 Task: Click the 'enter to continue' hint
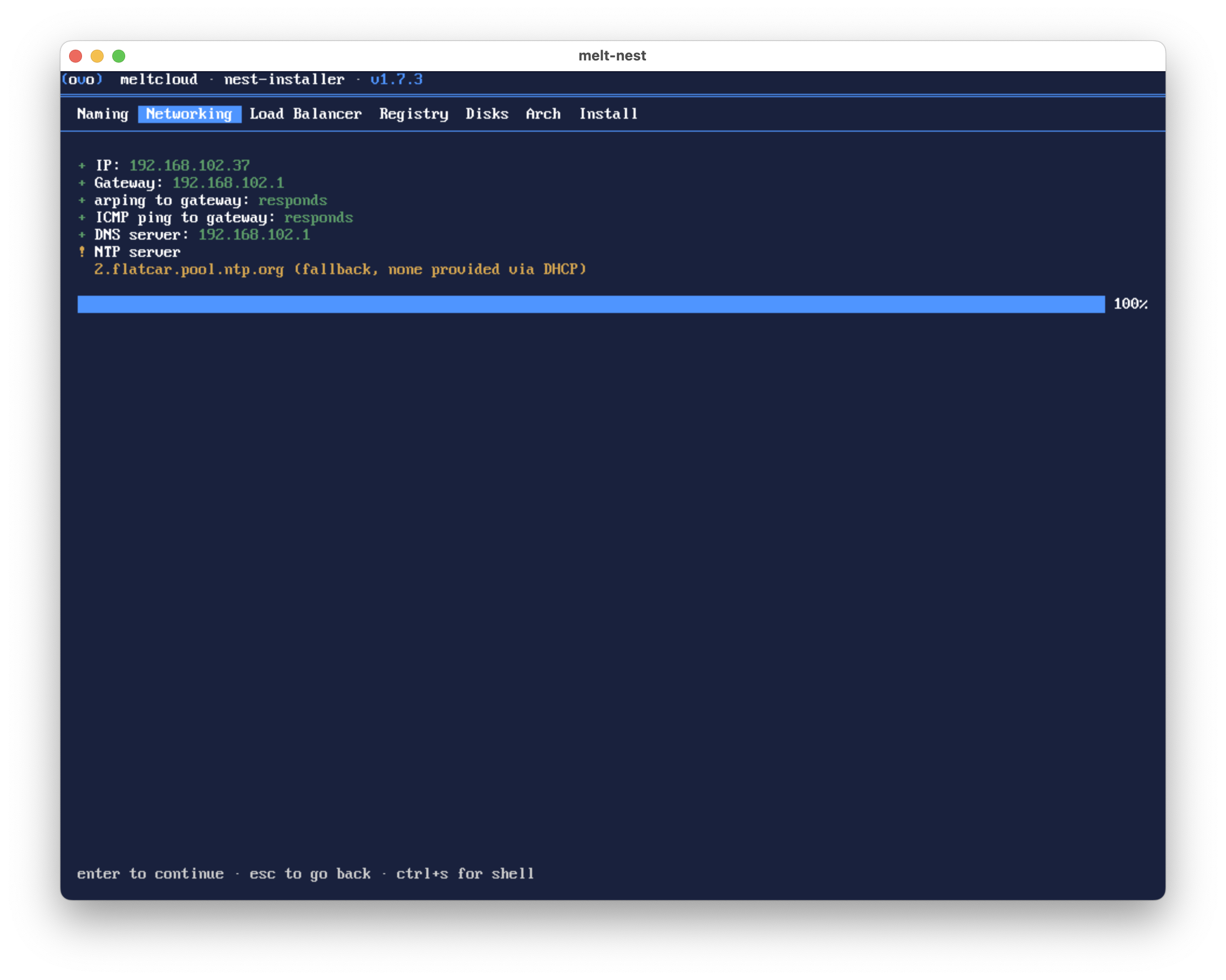click(x=150, y=874)
